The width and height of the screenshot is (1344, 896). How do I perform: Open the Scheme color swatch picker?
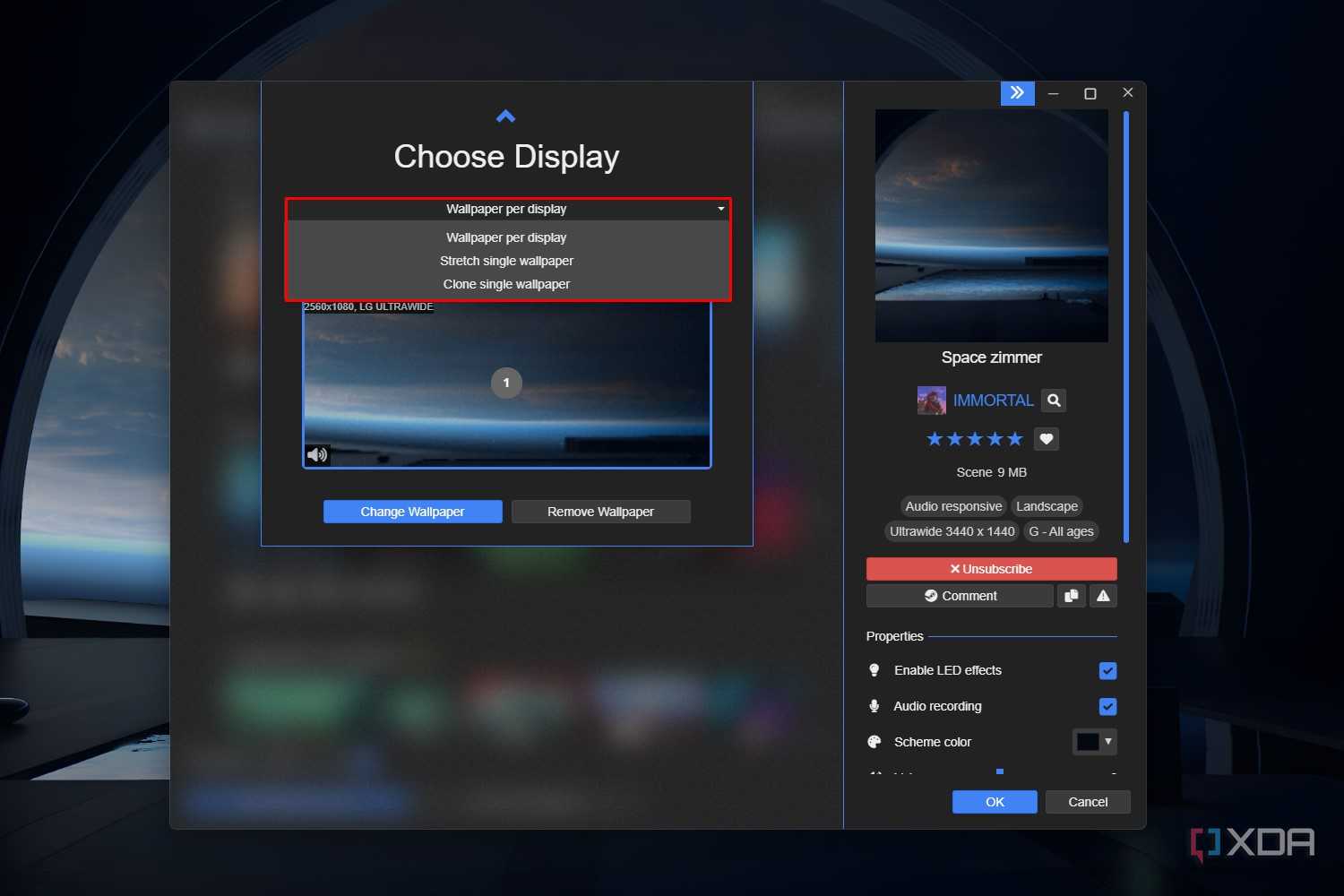[1094, 742]
